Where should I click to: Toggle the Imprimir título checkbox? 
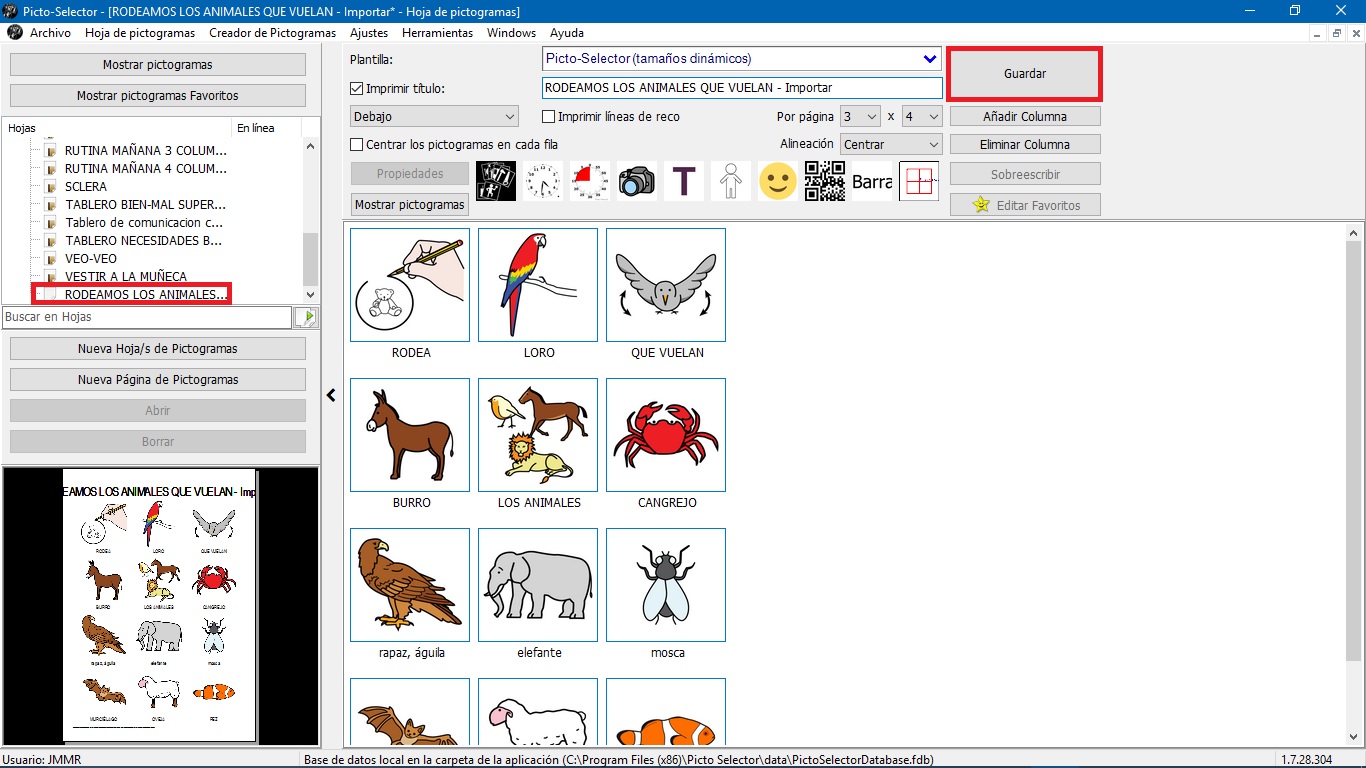point(356,88)
